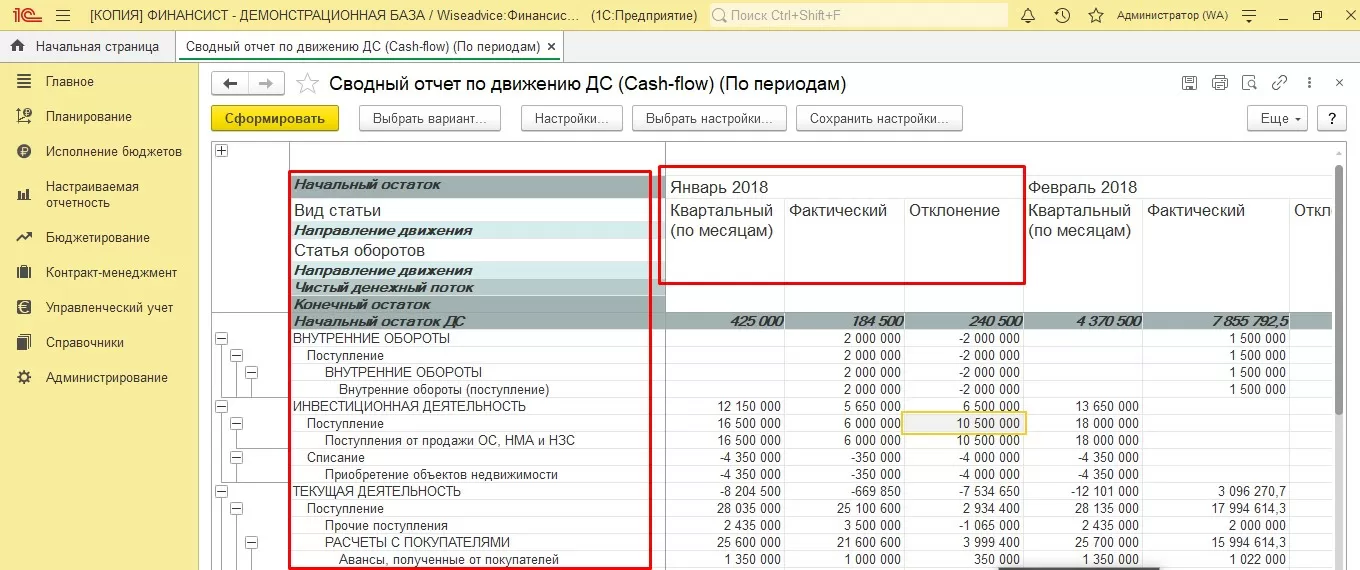Switch to Сводный отчет по движению ДС tab
The image size is (1360, 570).
click(x=362, y=46)
